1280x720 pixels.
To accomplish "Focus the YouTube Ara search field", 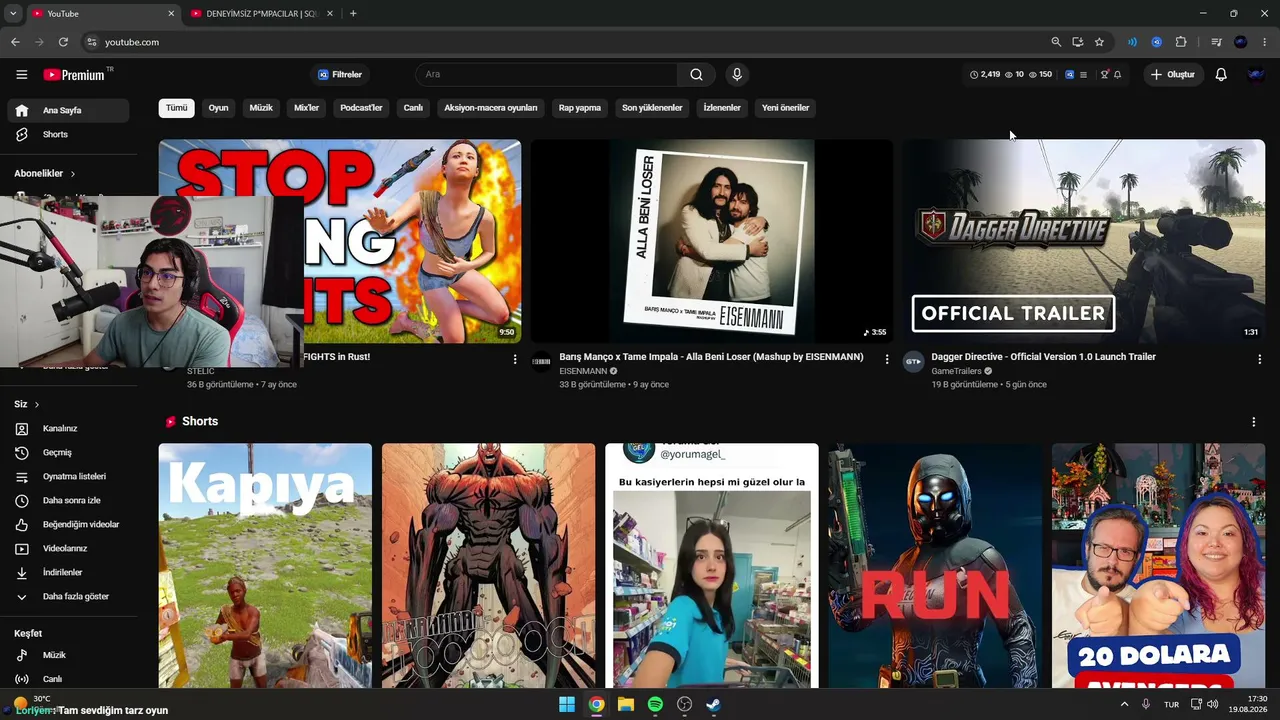I will coord(546,75).
